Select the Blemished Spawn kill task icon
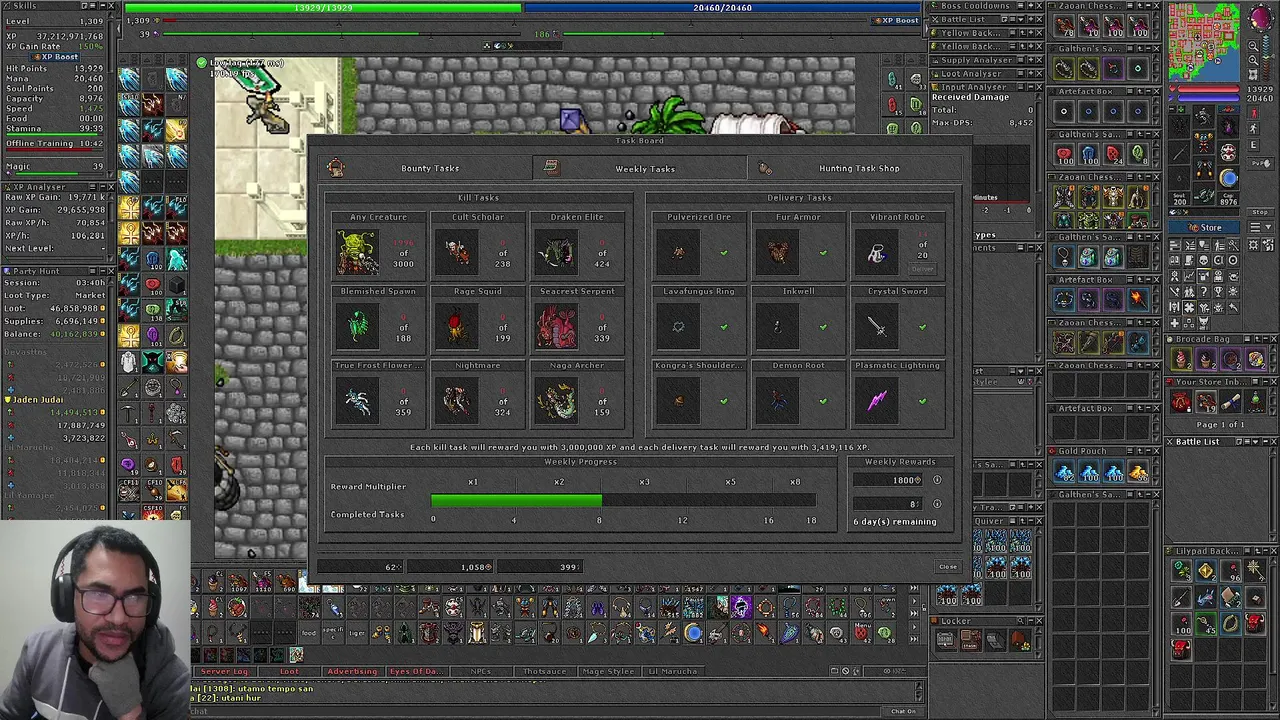Screen dimensions: 1280x720 358,327
